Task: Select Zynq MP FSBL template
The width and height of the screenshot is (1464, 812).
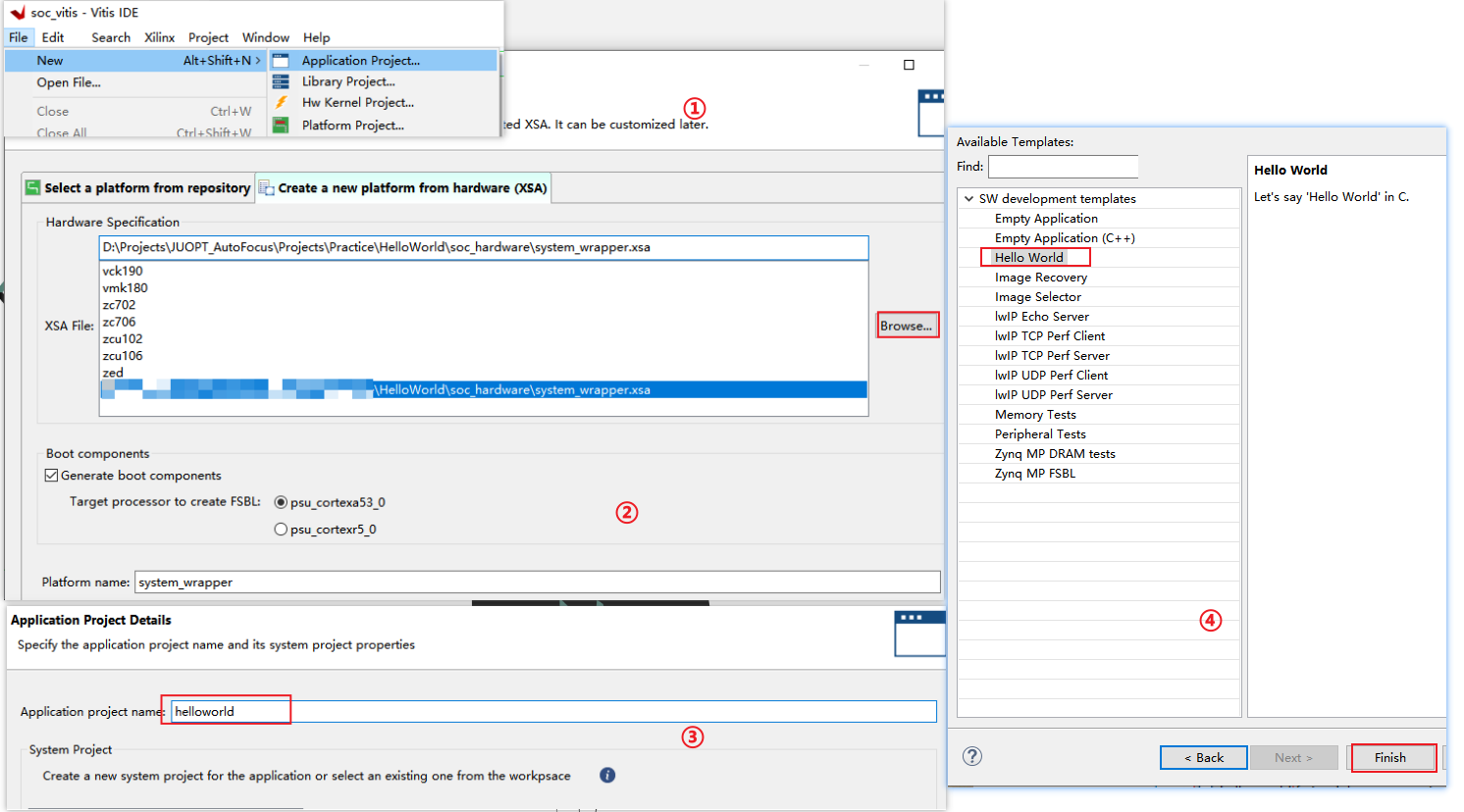Action: tap(1035, 473)
